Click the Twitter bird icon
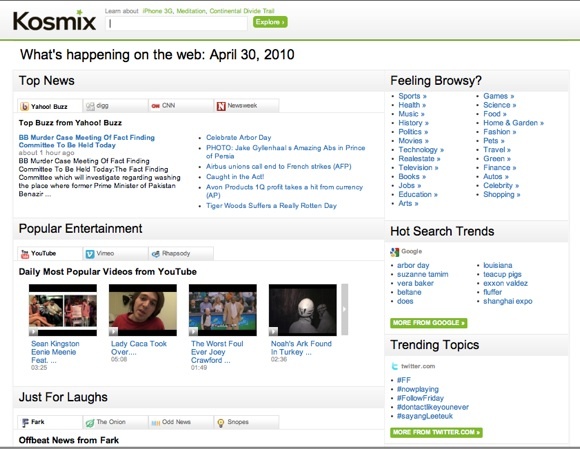 [x=395, y=366]
